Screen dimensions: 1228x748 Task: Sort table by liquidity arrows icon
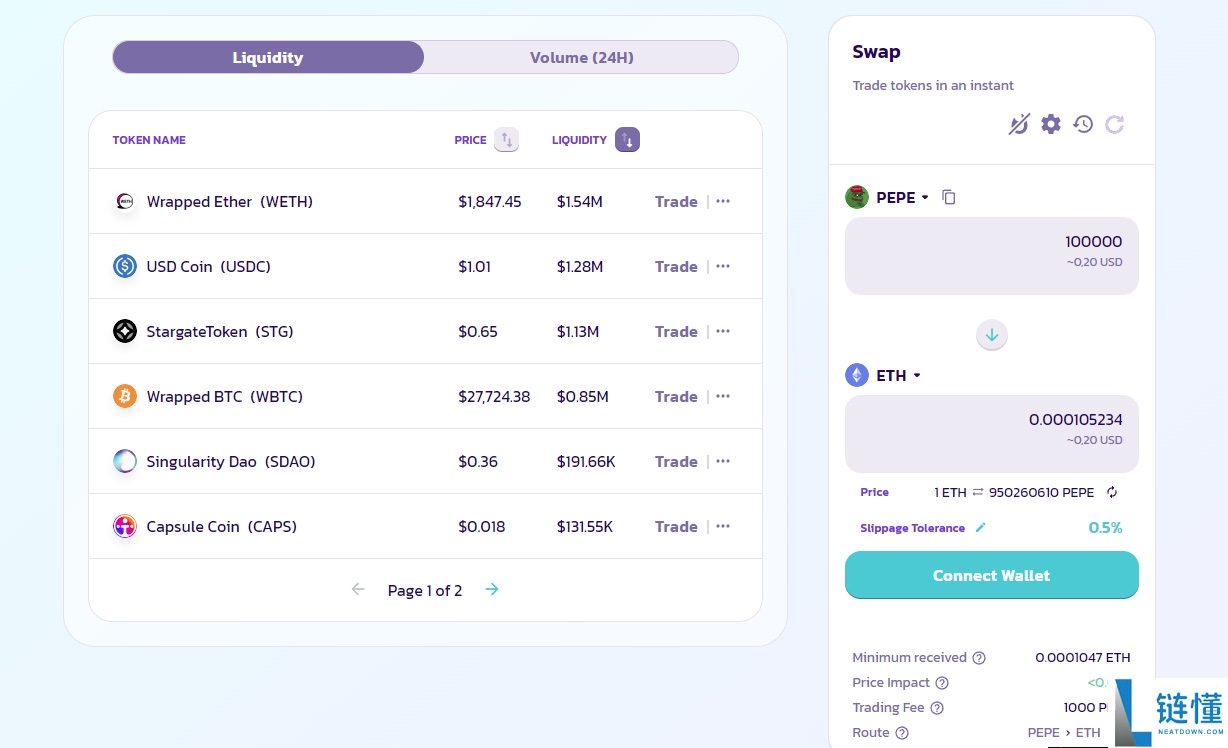point(627,140)
